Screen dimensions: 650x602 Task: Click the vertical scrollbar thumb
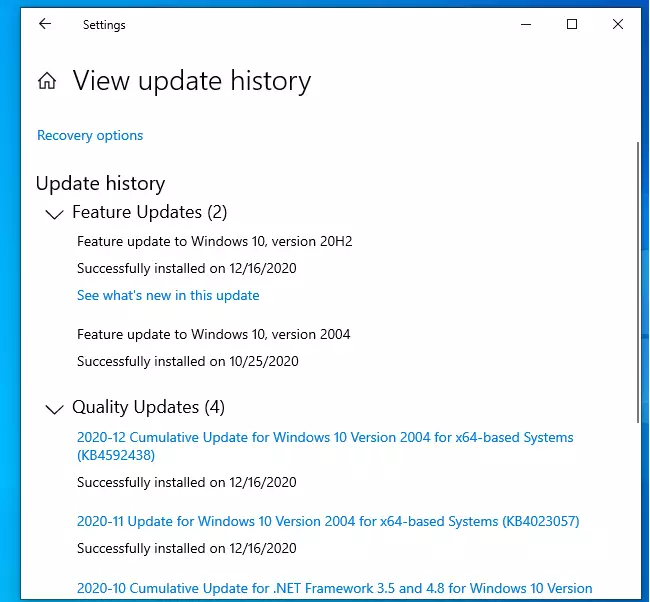[x=638, y=282]
